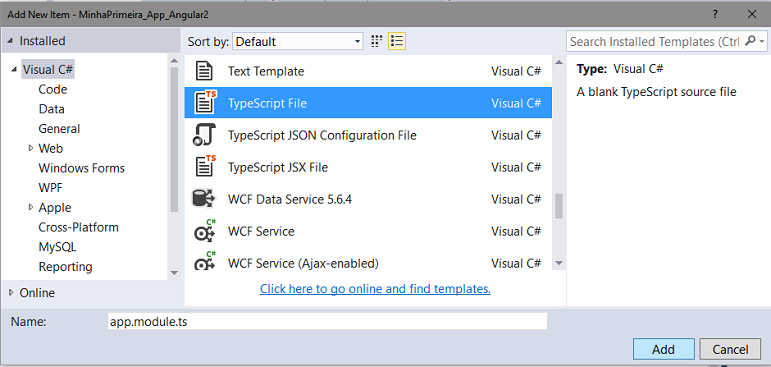Select the TypeScript JSX File icon
771x367 pixels.
coord(205,167)
